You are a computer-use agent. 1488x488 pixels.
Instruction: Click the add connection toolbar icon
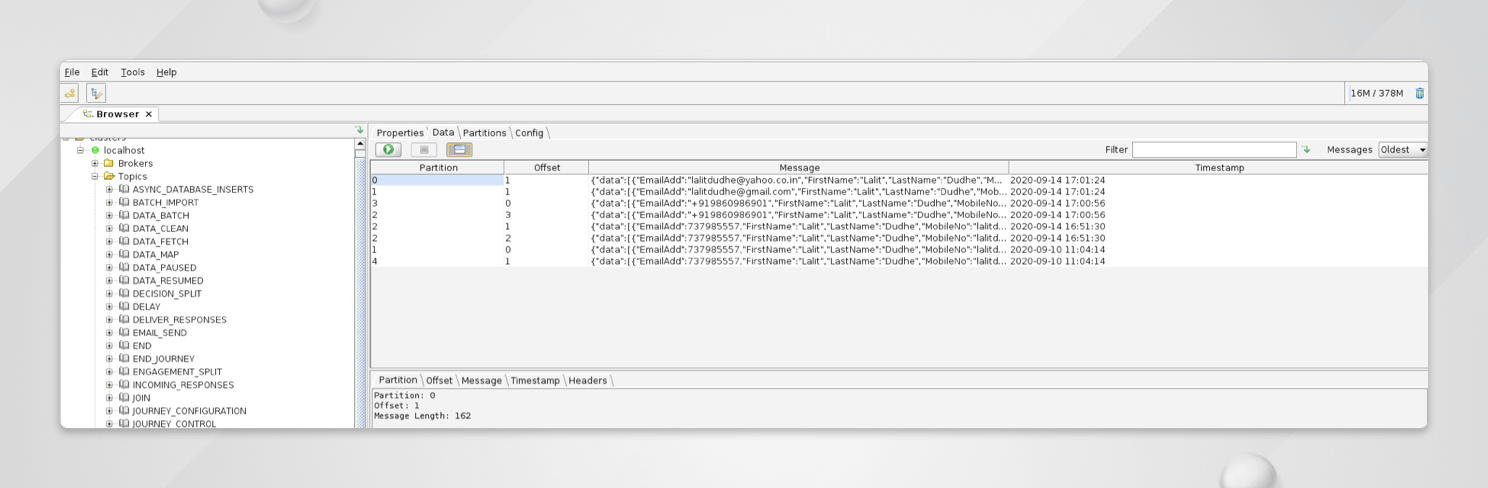coord(70,93)
